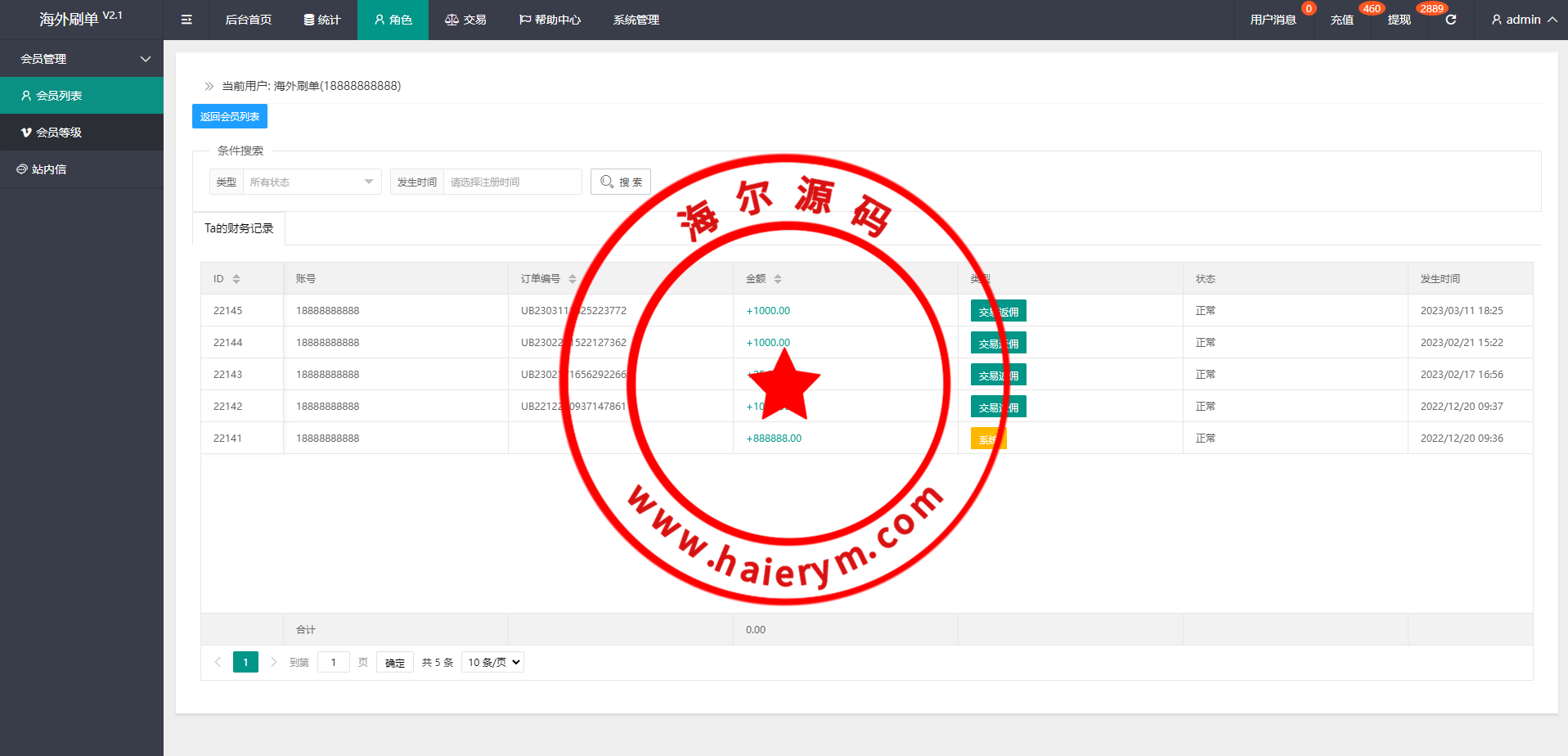Click timestamp 2023/03/11 18:25
Image resolution: width=1568 pixels, height=756 pixels.
[x=1462, y=311]
